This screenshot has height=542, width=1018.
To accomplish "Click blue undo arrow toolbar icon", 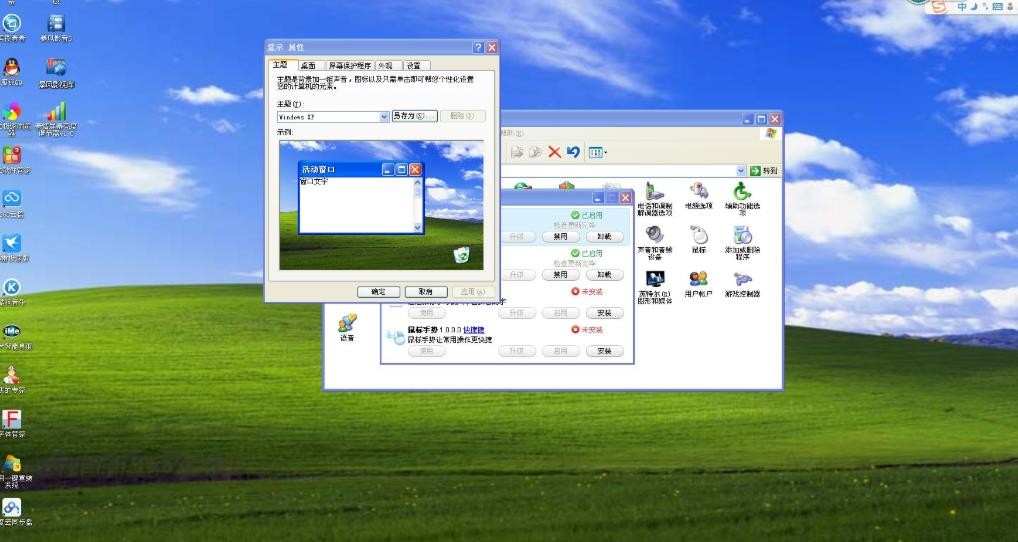I will tap(573, 152).
